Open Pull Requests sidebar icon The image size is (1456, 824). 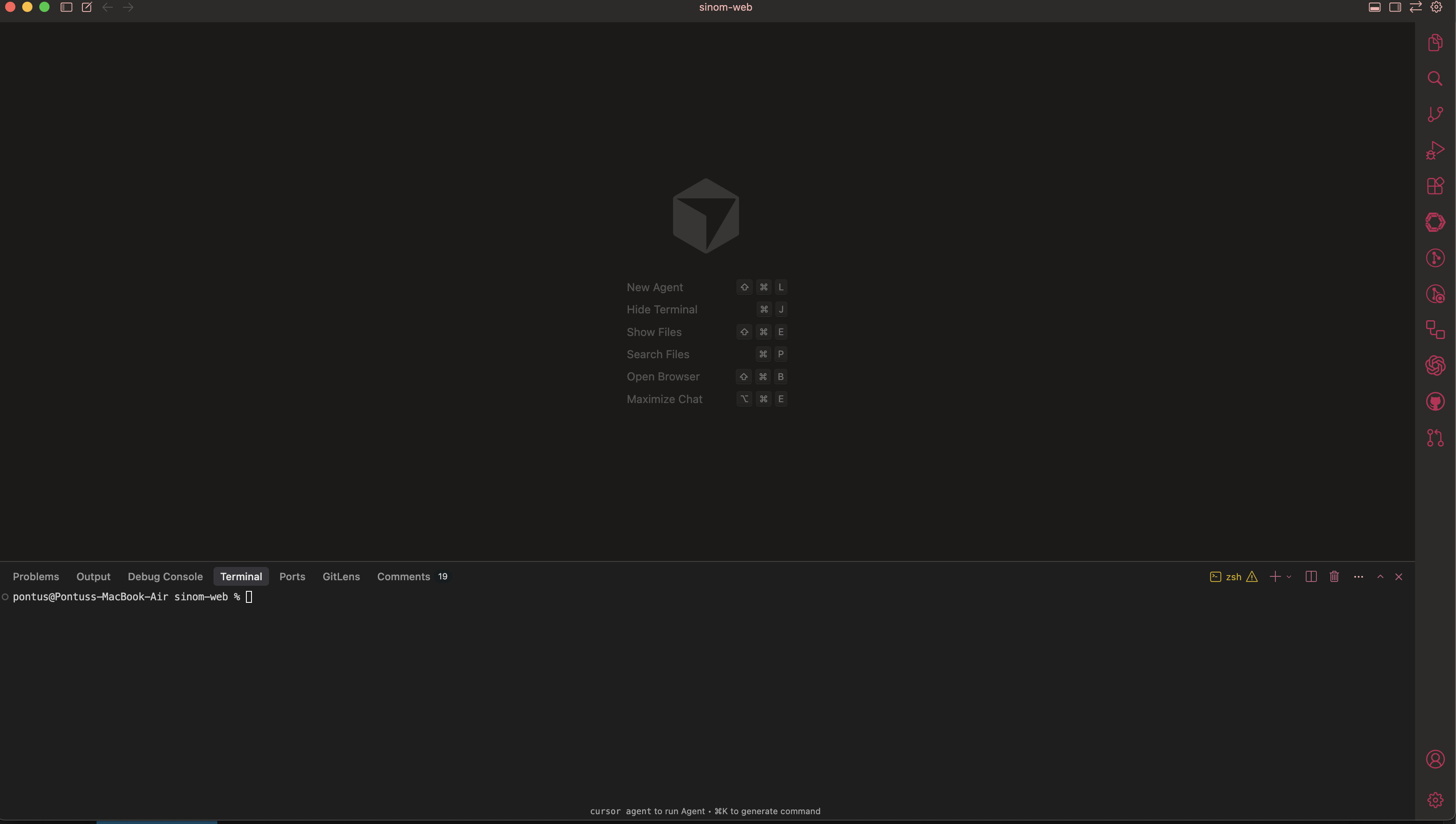1435,438
